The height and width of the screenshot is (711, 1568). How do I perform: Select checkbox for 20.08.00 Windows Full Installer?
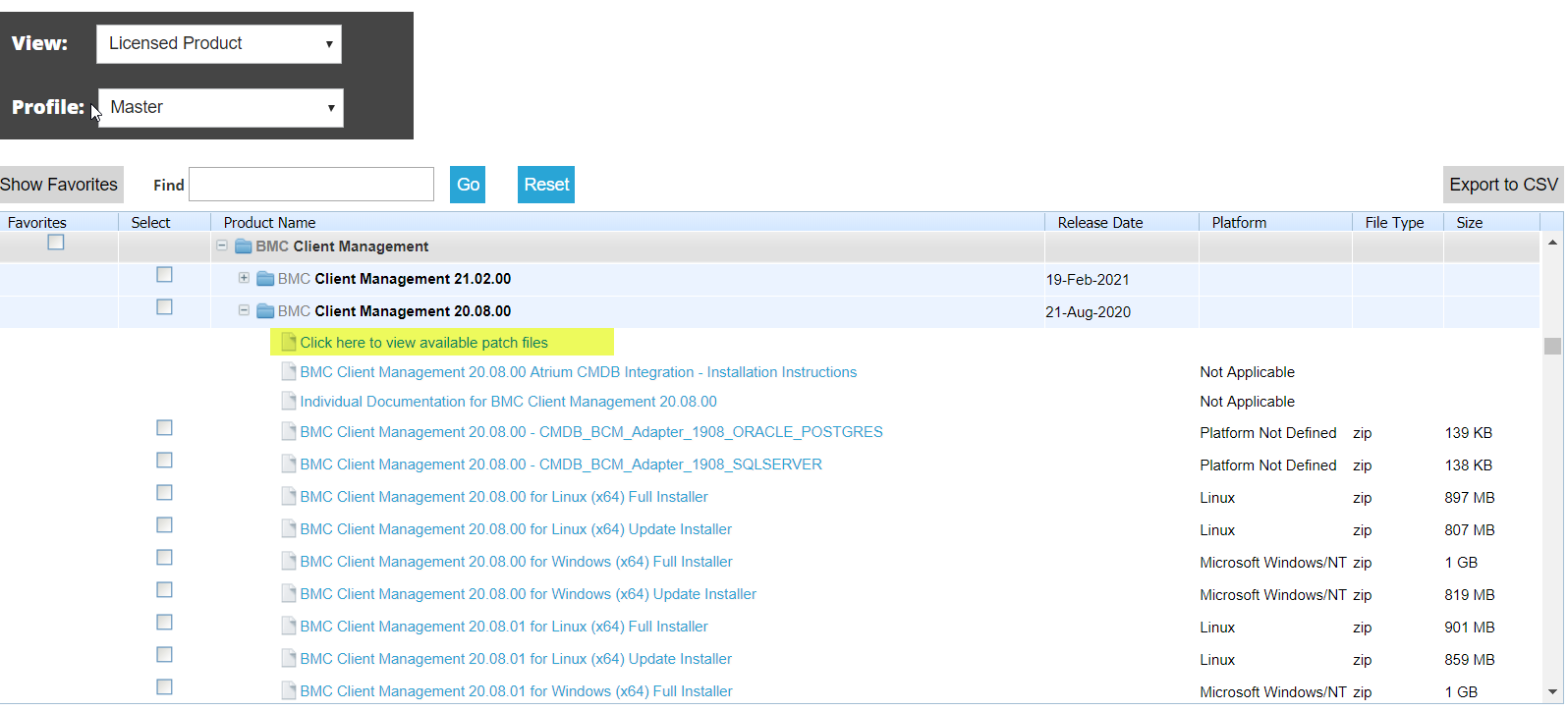click(164, 558)
